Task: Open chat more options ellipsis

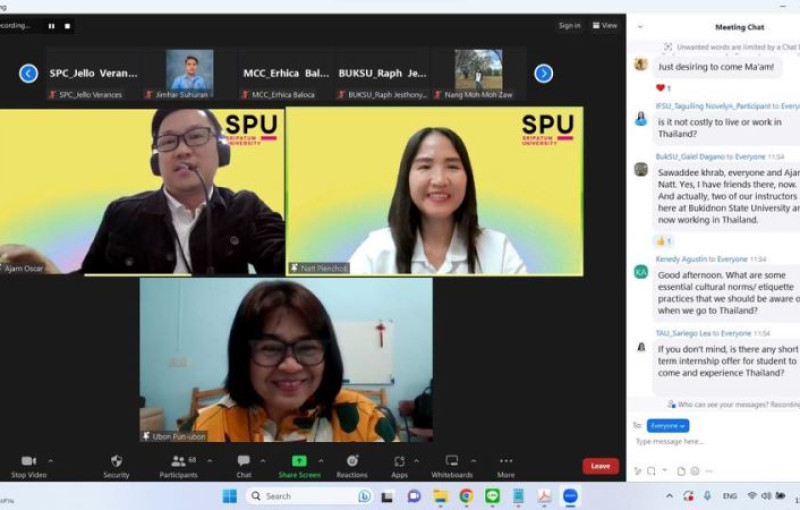Action: point(709,471)
